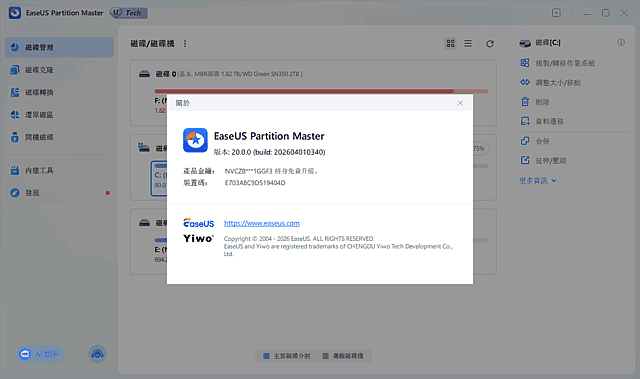The height and width of the screenshot is (379, 640).
Task: Open the AI 助手 assistant button
Action: click(40, 354)
